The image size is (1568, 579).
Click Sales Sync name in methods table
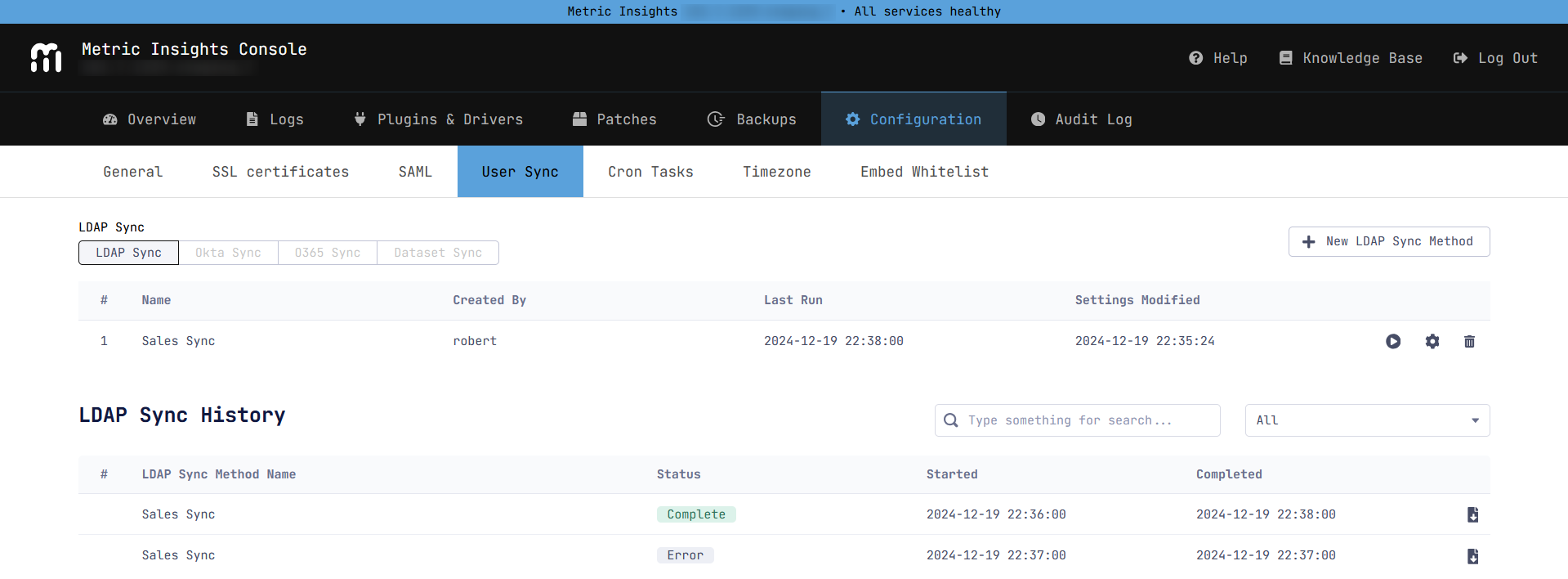[178, 341]
